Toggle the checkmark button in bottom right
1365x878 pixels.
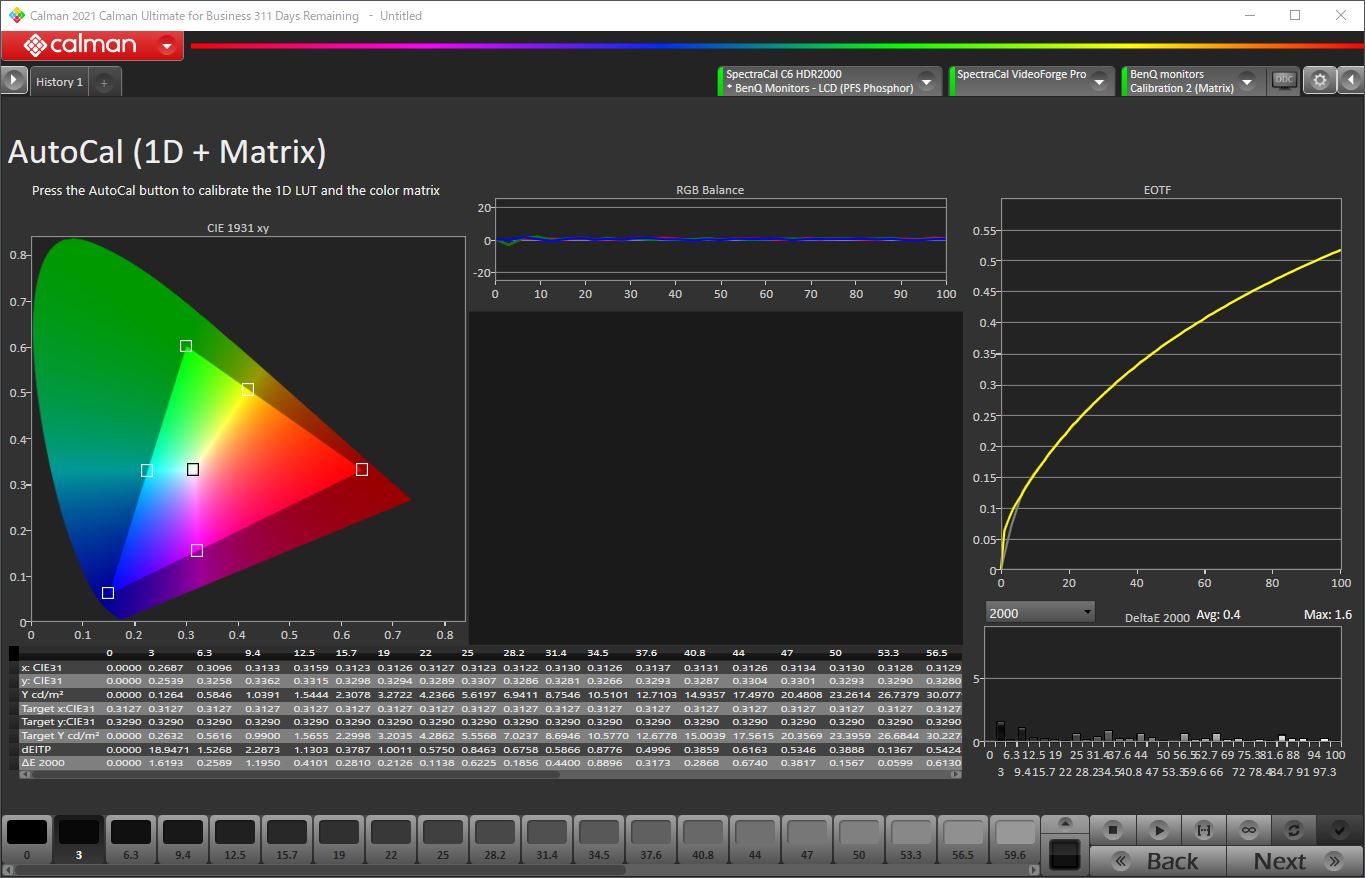click(1338, 829)
